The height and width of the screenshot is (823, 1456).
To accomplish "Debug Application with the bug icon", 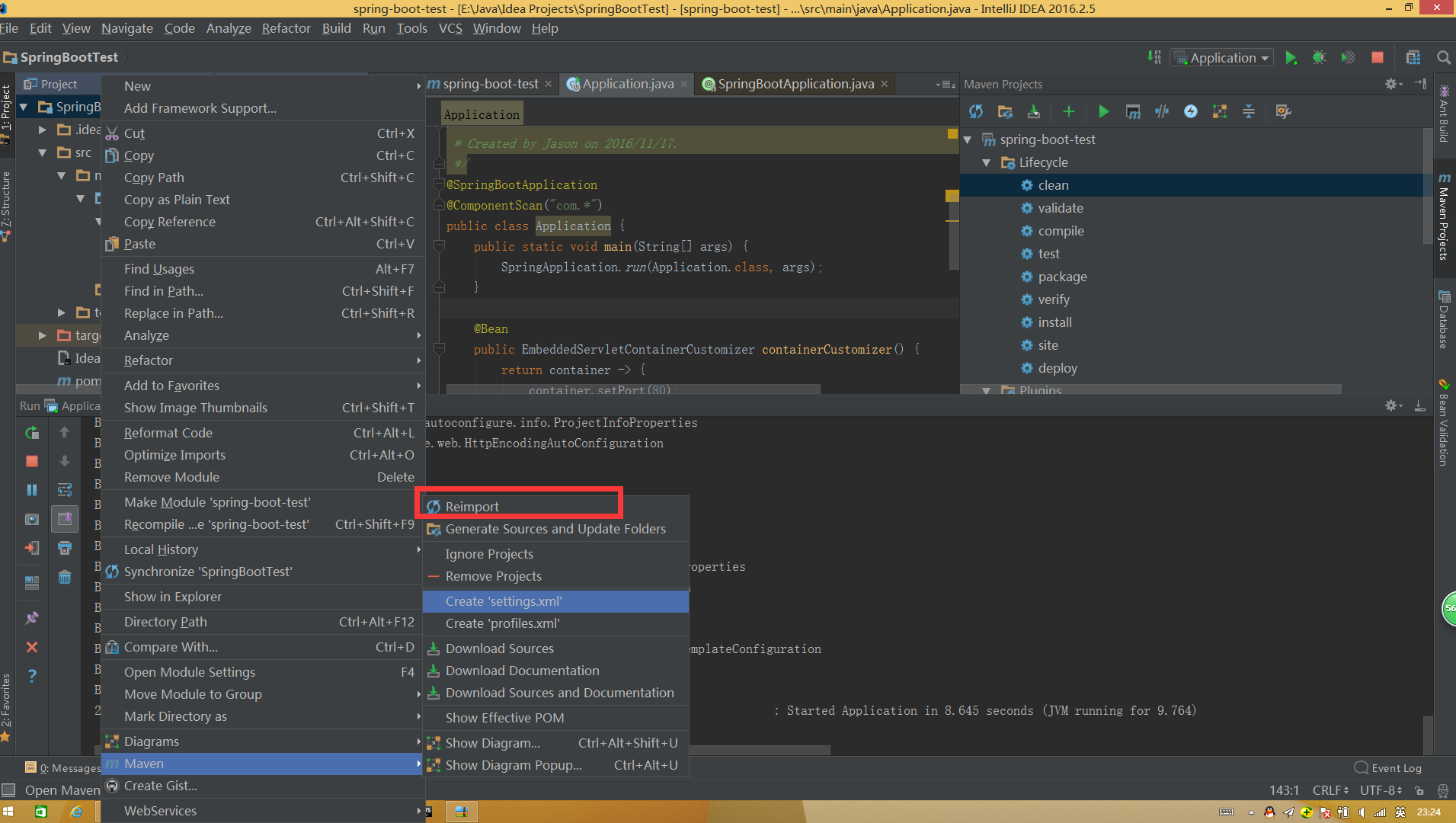I will pos(1320,58).
